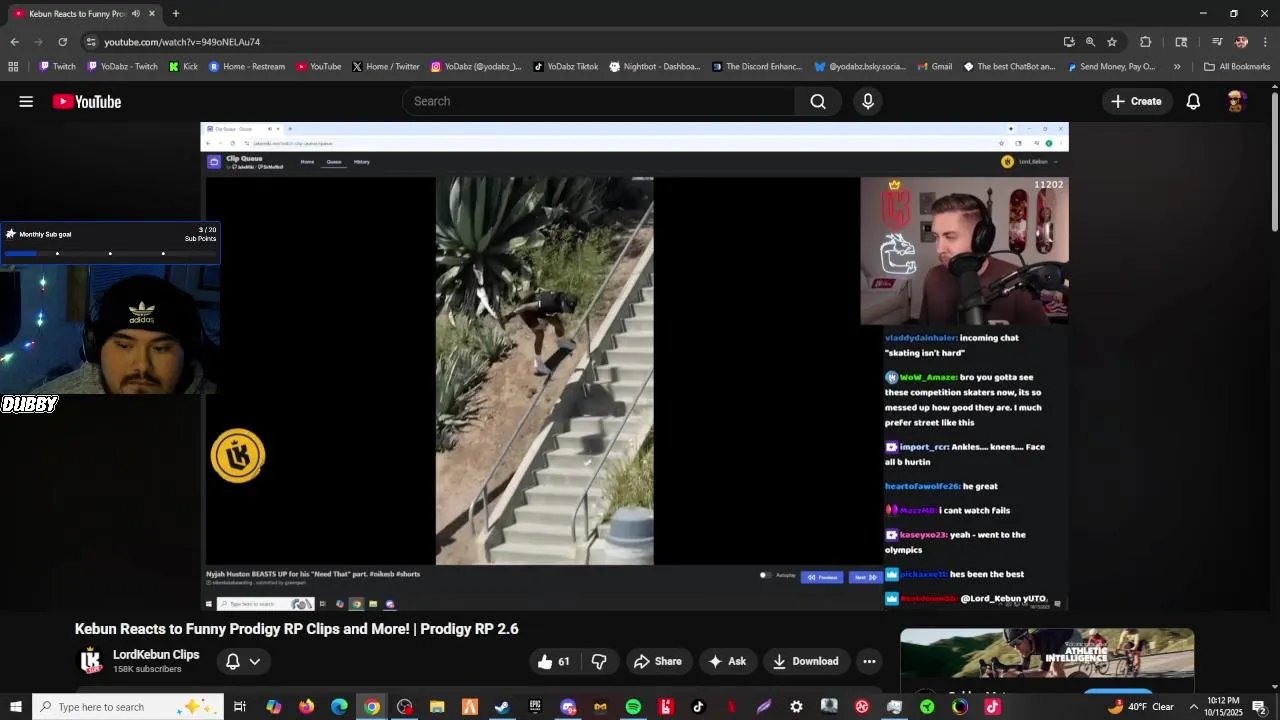This screenshot has width=1280, height=720.
Task: Open Spotify from the taskbar
Action: (x=633, y=707)
